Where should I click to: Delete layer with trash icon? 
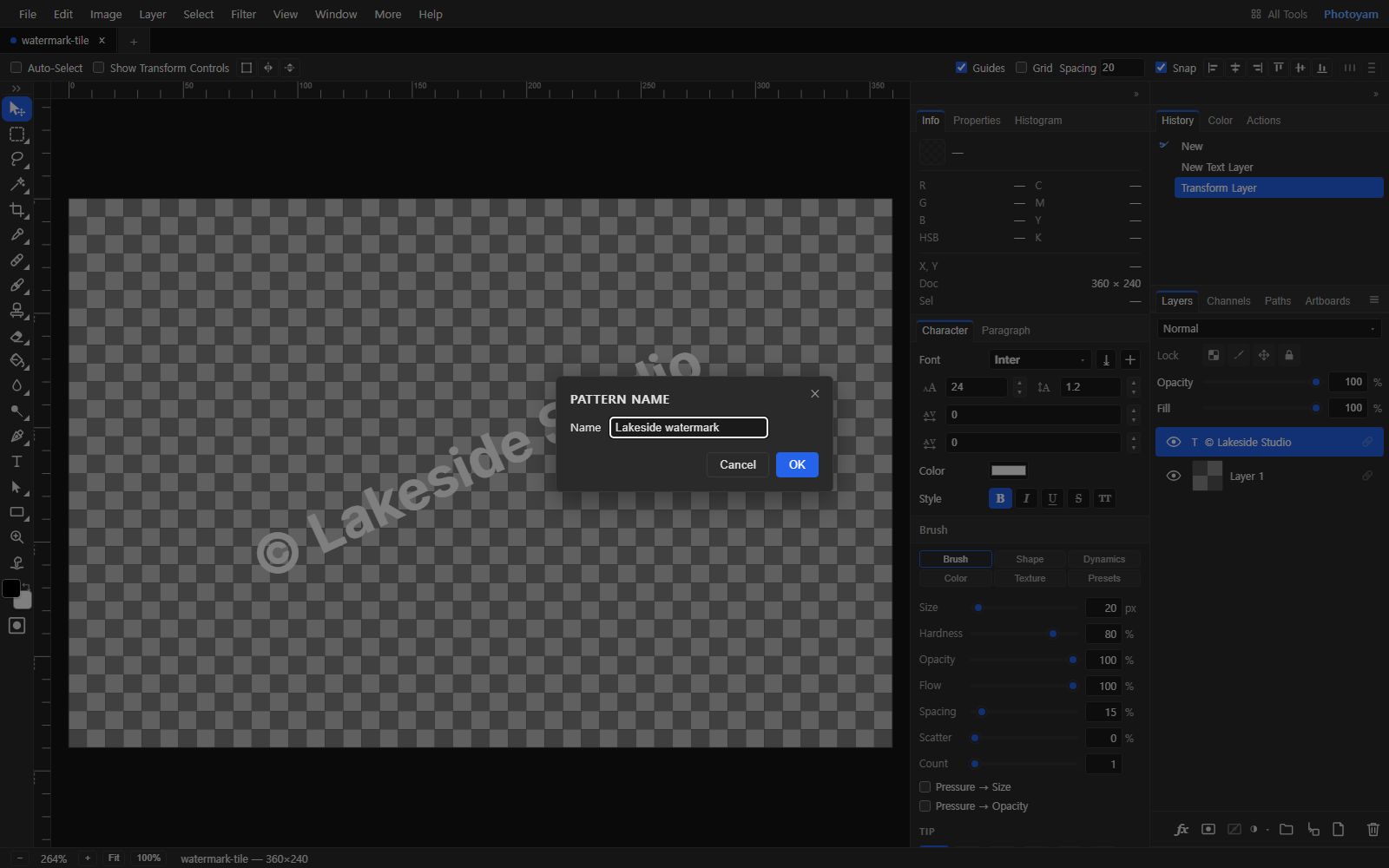[1373, 830]
